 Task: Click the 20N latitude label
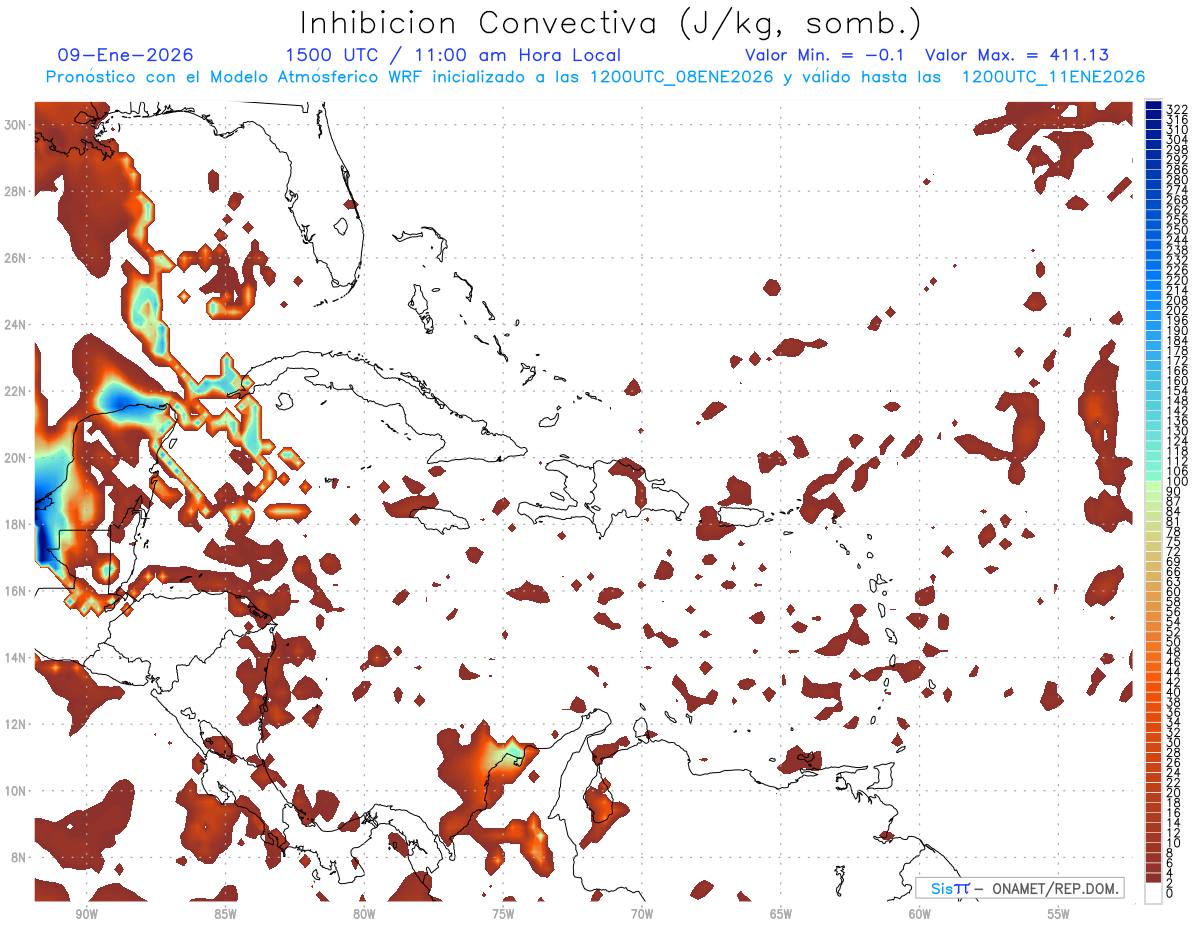(x=17, y=458)
